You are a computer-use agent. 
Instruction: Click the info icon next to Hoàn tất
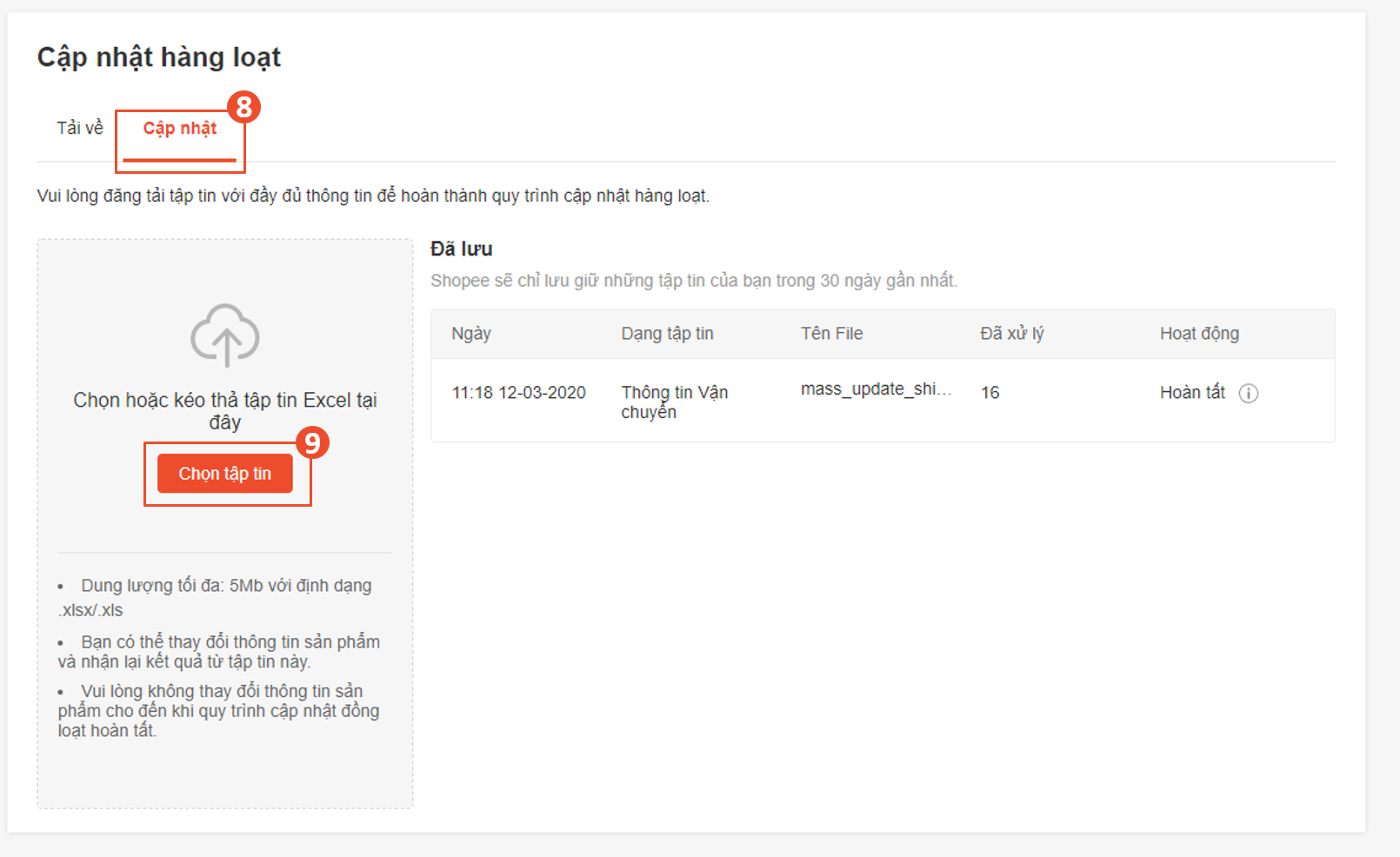pos(1250,393)
